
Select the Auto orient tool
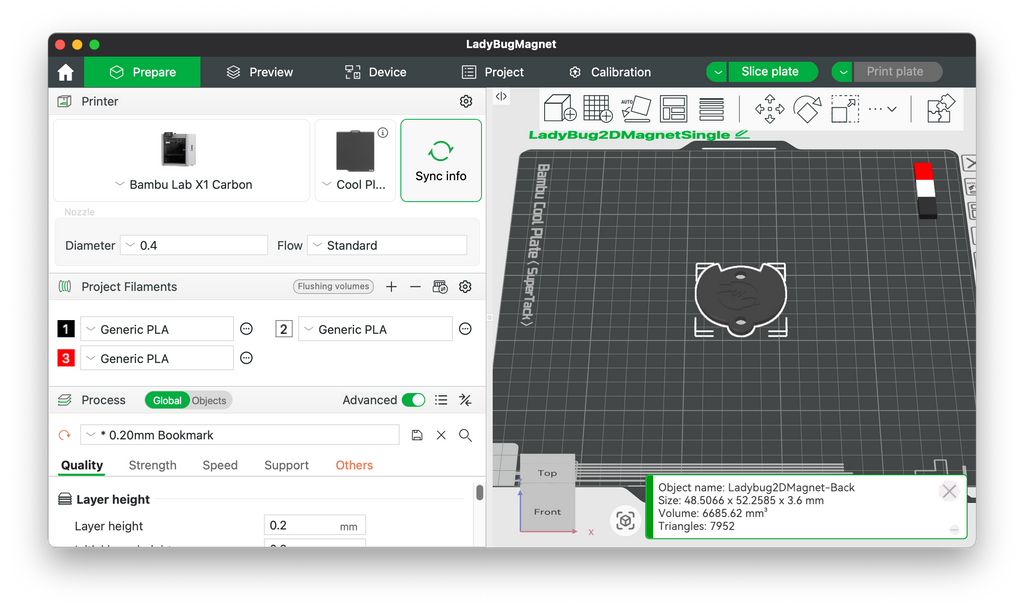coord(635,108)
